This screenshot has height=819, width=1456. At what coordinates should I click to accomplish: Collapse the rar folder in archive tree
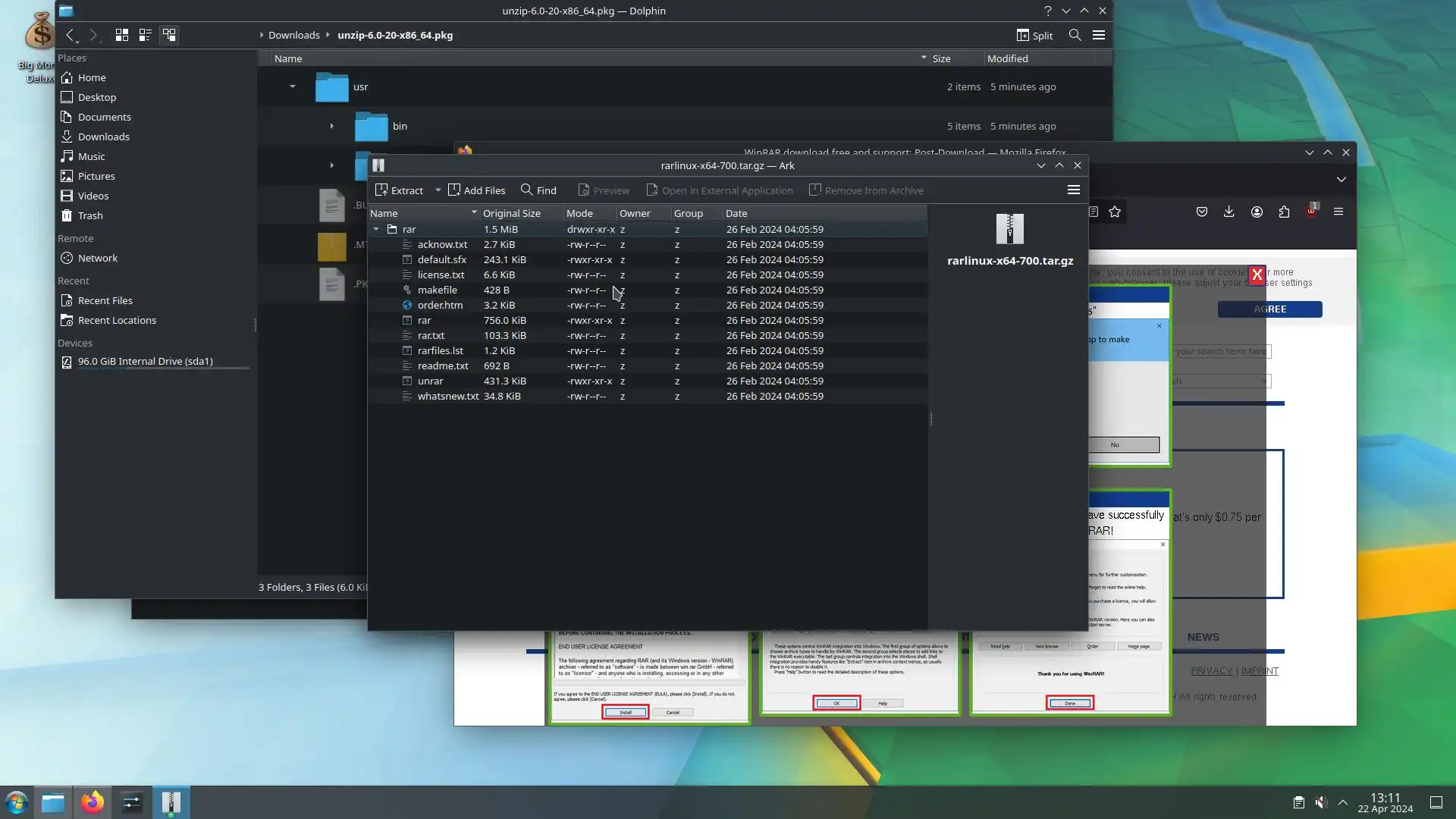(x=376, y=229)
